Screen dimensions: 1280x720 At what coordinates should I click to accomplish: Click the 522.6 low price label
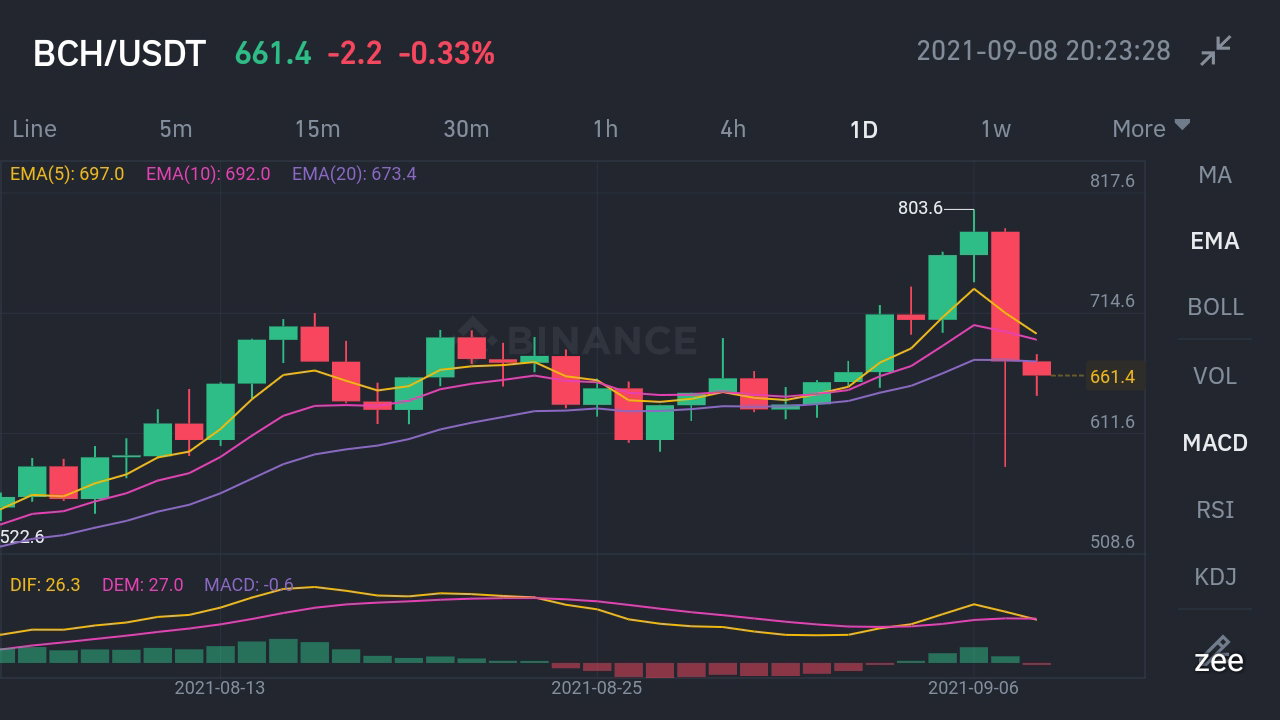click(x=22, y=537)
